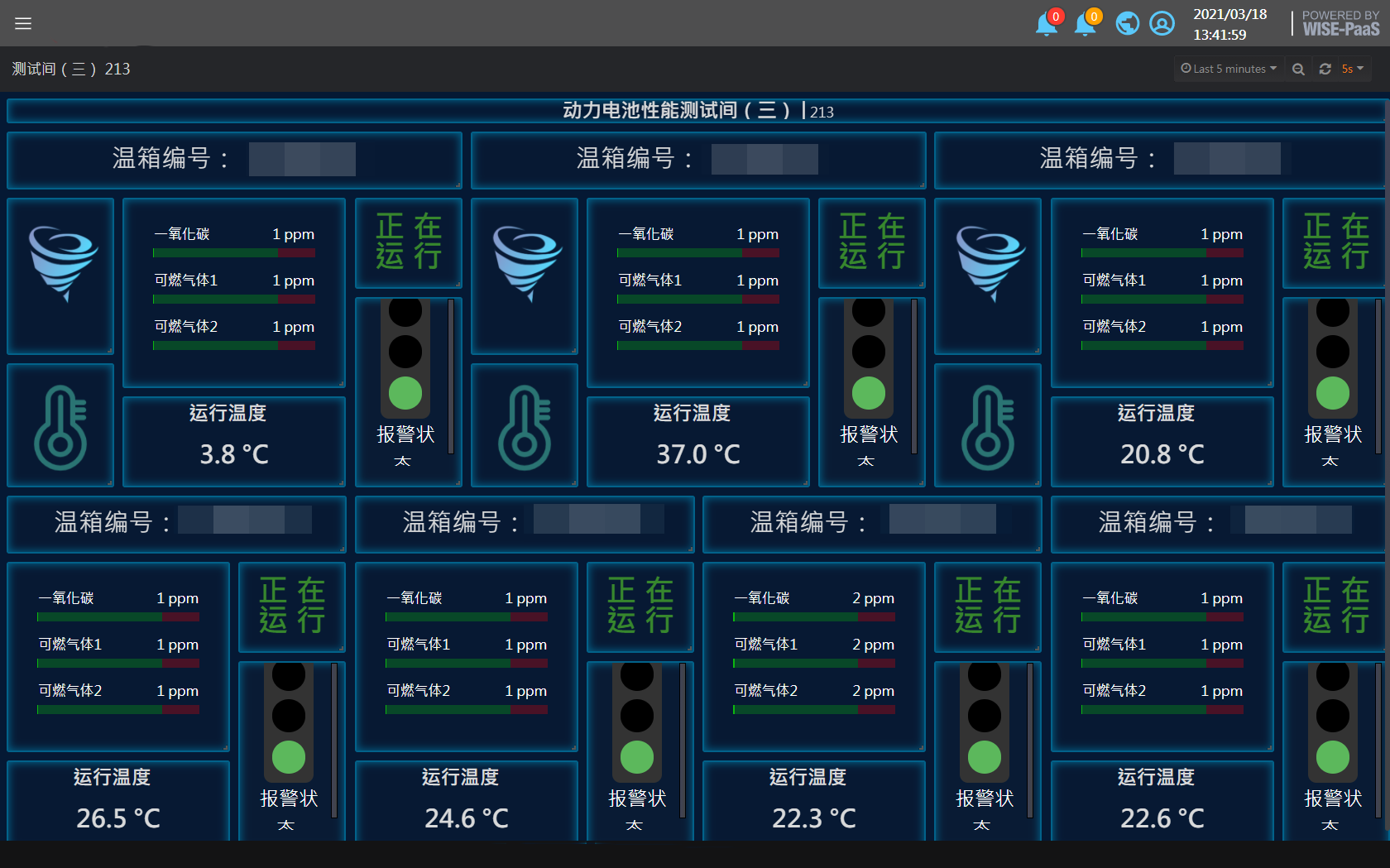Click the tornado fan icon beside the 20.8 °C chamber
This screenshot has width=1390, height=868.
tap(990, 264)
